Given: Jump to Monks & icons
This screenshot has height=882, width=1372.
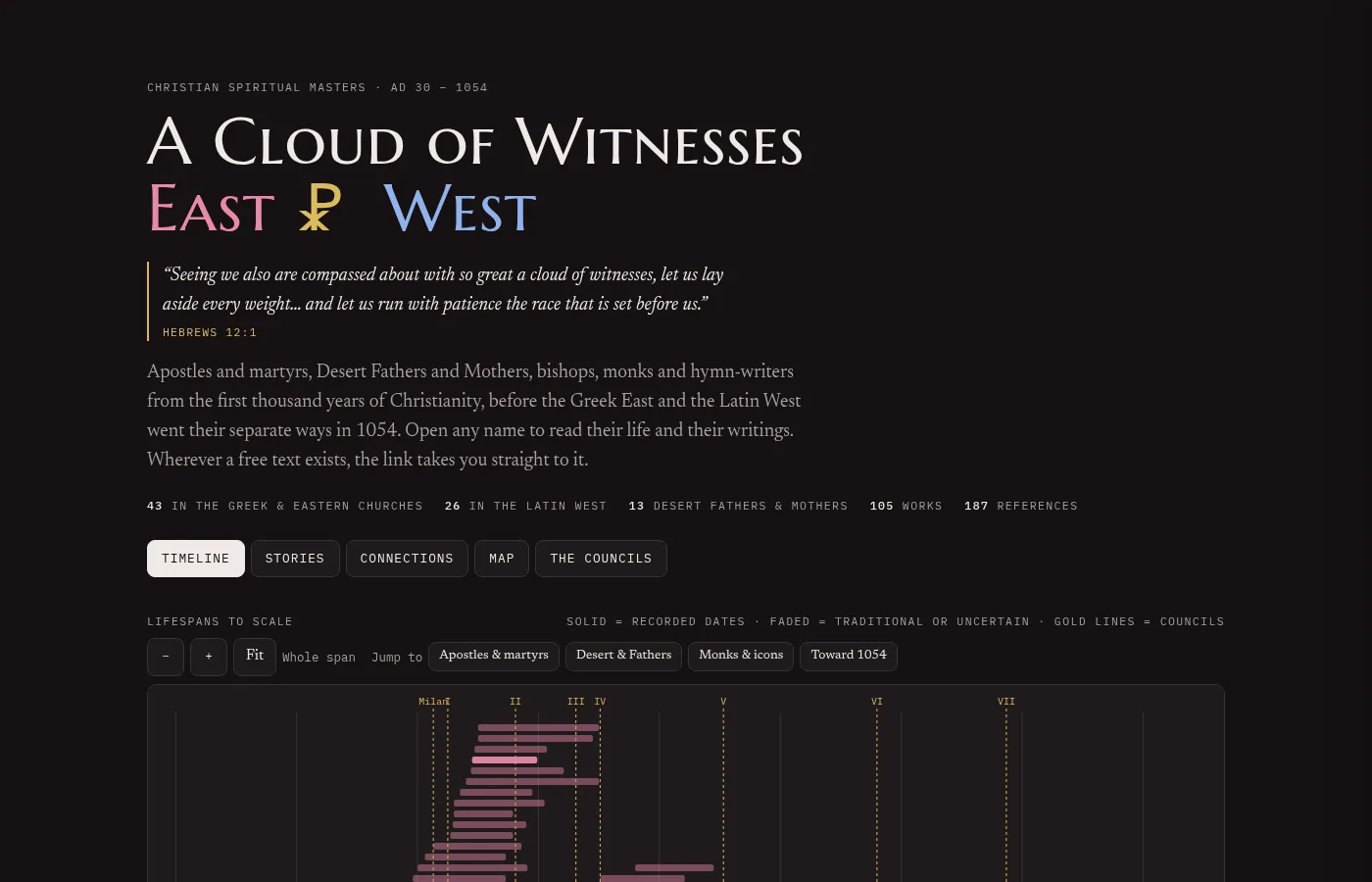Looking at the screenshot, I should click(x=741, y=656).
